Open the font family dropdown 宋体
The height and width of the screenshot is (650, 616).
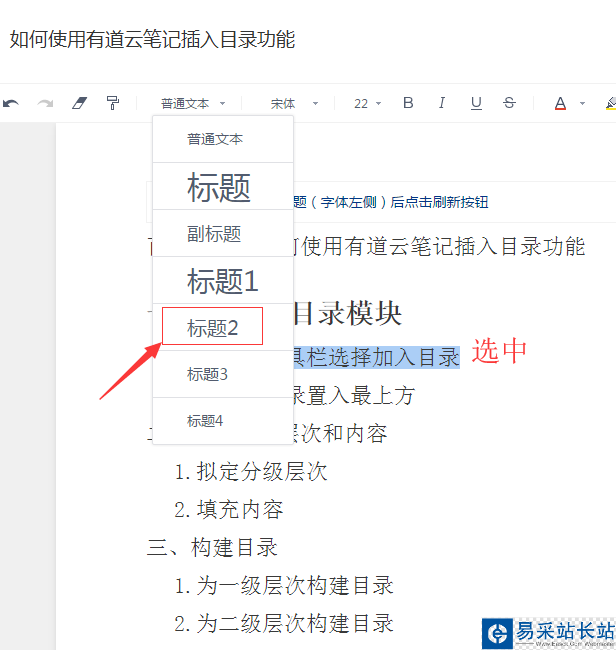click(x=294, y=103)
